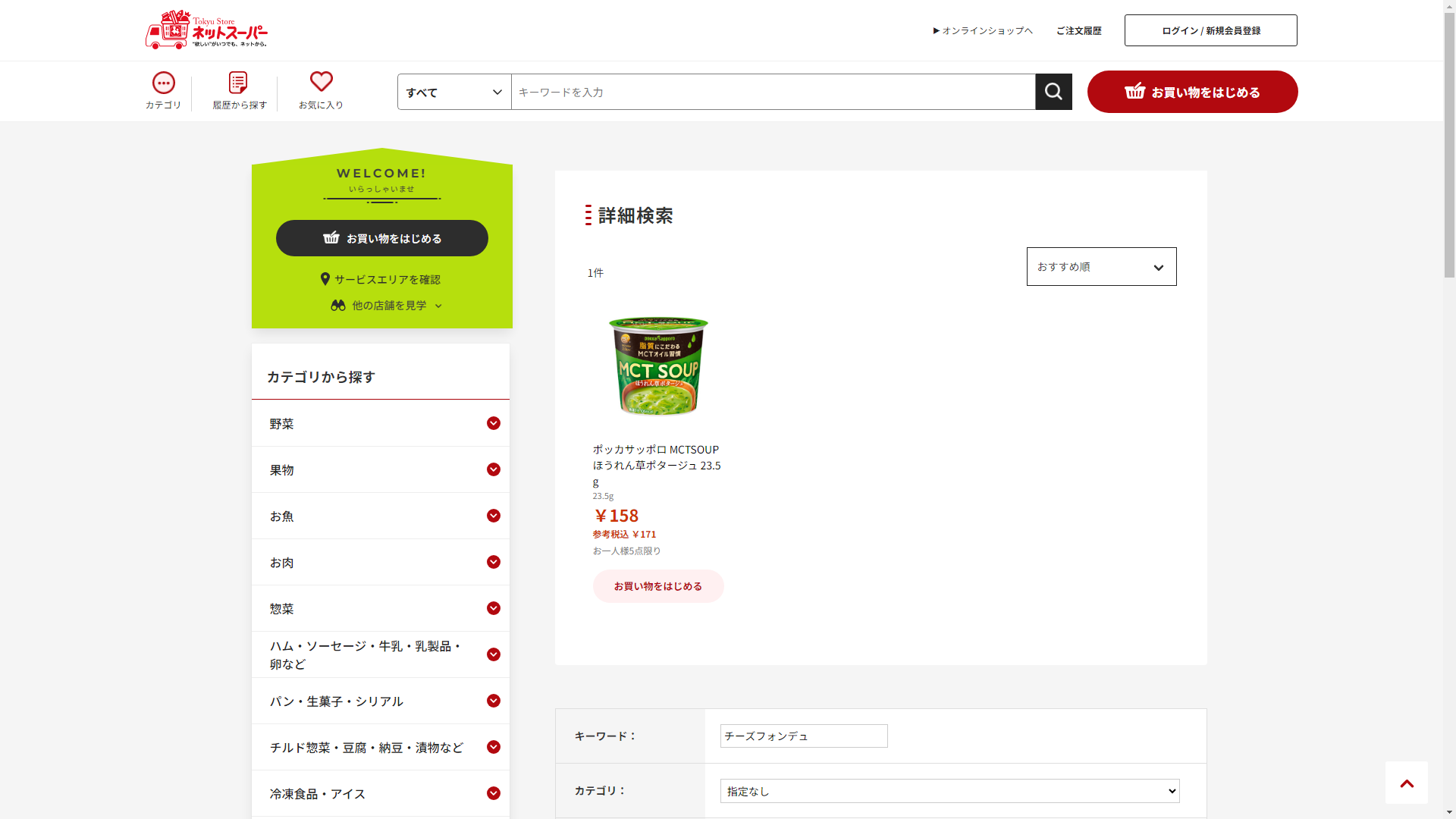Viewport: 1456px width, 819px height.
Task: Open the カテゴリ 指定なし dropdown
Action: point(949,791)
